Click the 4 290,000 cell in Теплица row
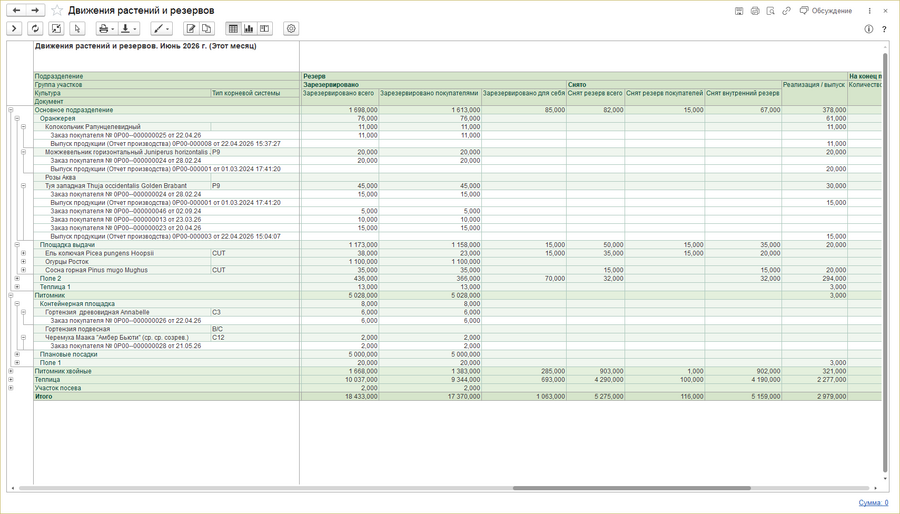The width and height of the screenshot is (900, 514). [x=596, y=380]
